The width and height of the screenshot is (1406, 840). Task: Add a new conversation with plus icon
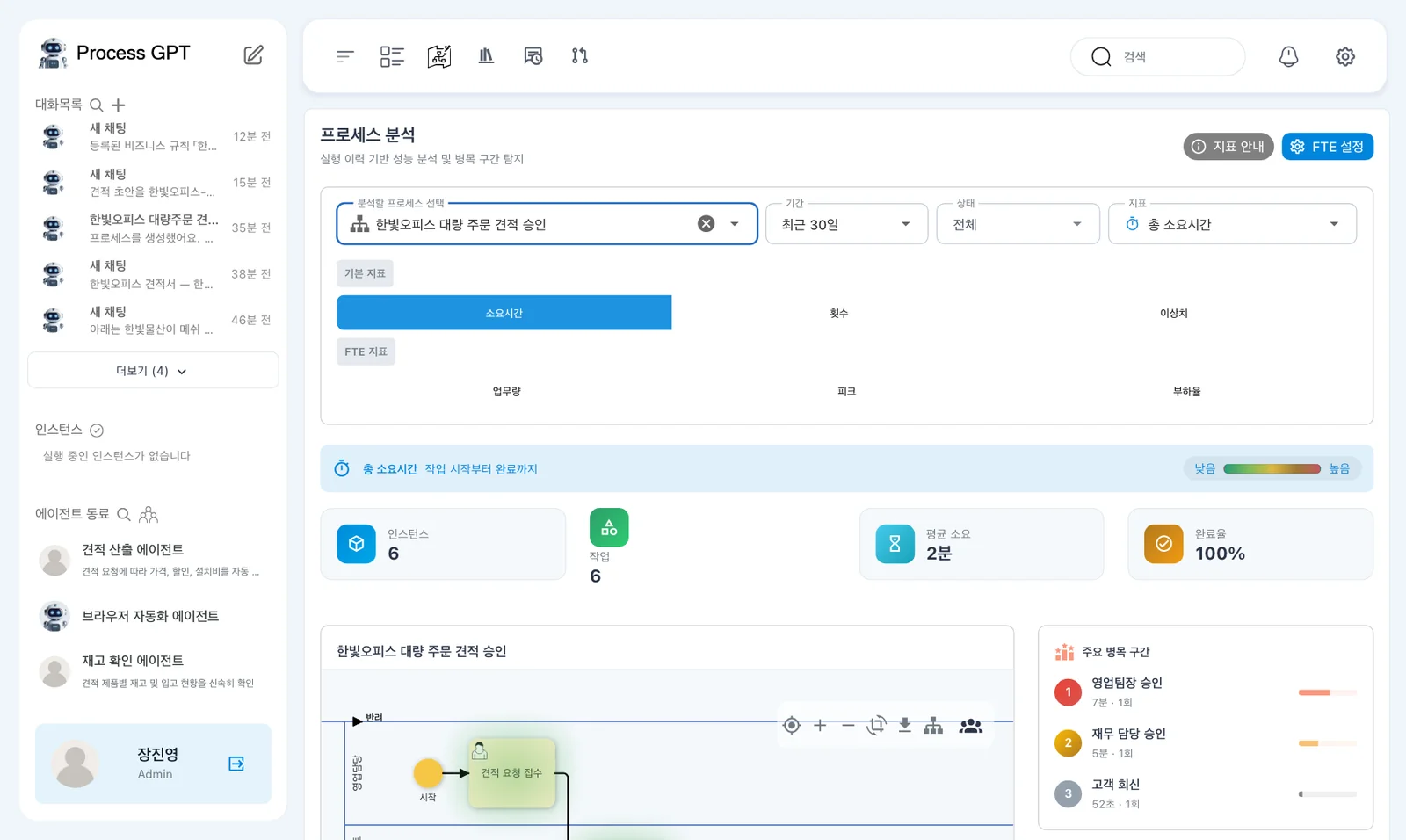119,105
